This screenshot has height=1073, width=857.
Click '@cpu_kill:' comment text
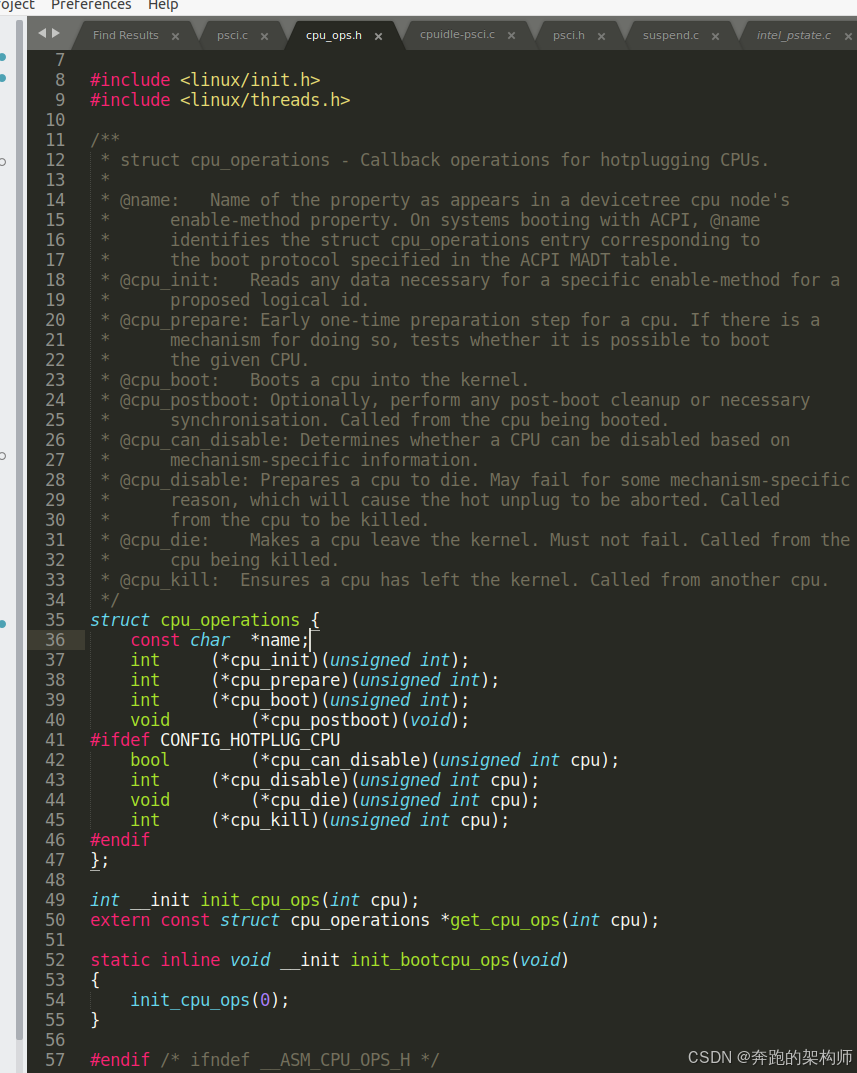coord(170,580)
